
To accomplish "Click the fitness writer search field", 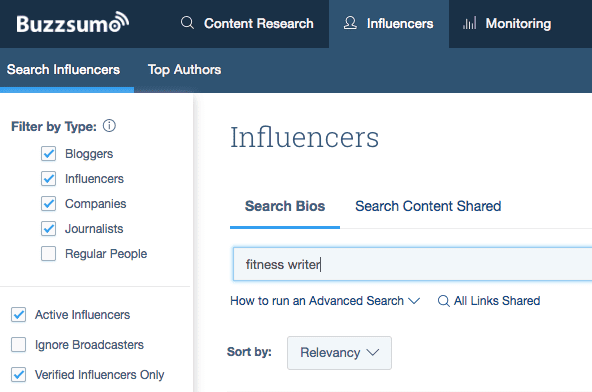I will tap(412, 264).
